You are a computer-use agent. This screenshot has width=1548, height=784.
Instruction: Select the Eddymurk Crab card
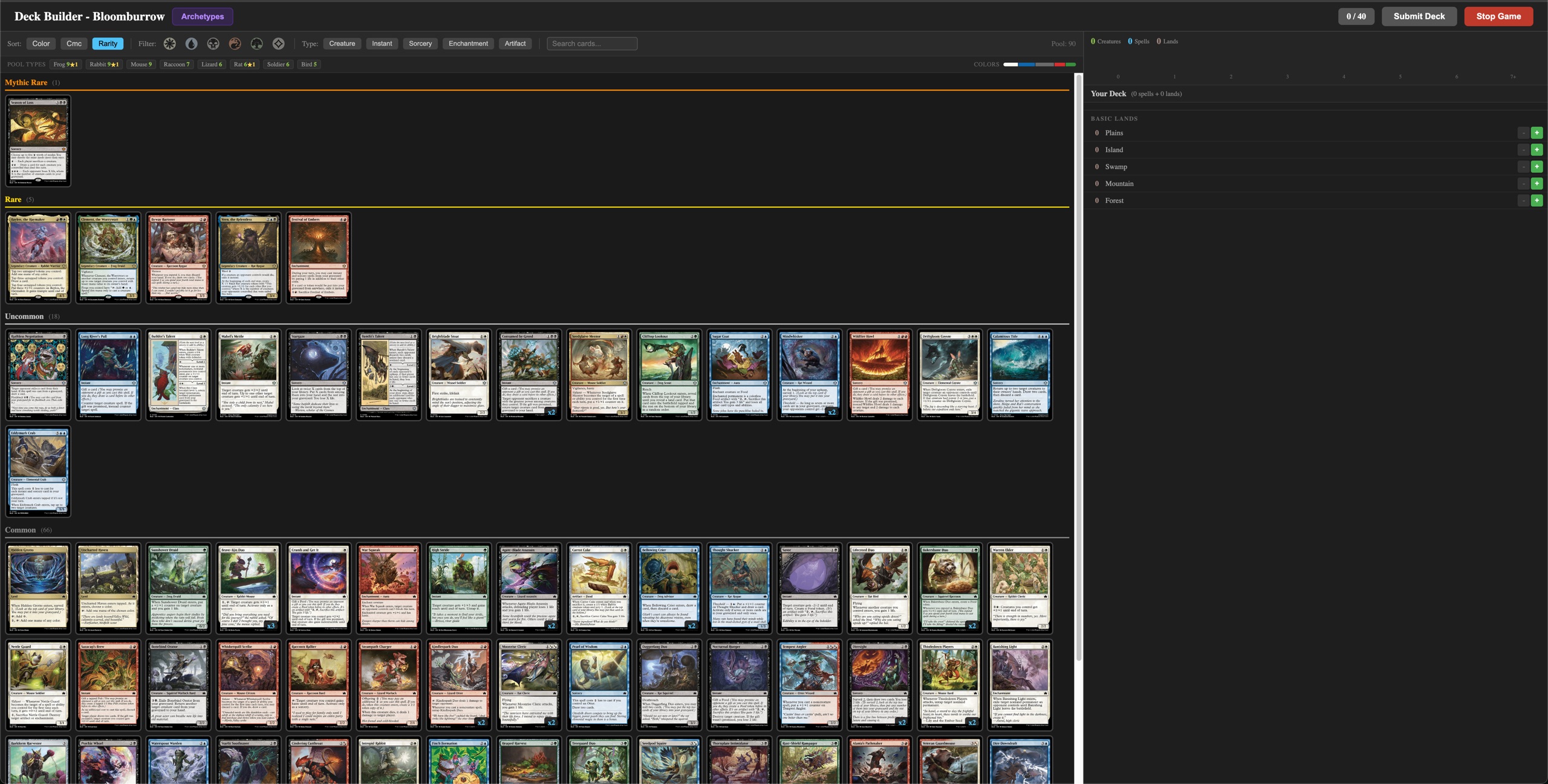pos(38,471)
